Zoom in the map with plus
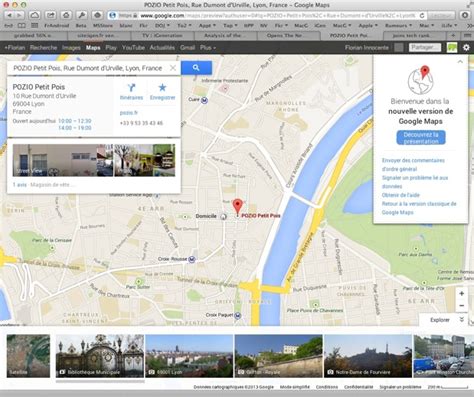Image resolution: width=474 pixels, height=397 pixels. pos(461,294)
